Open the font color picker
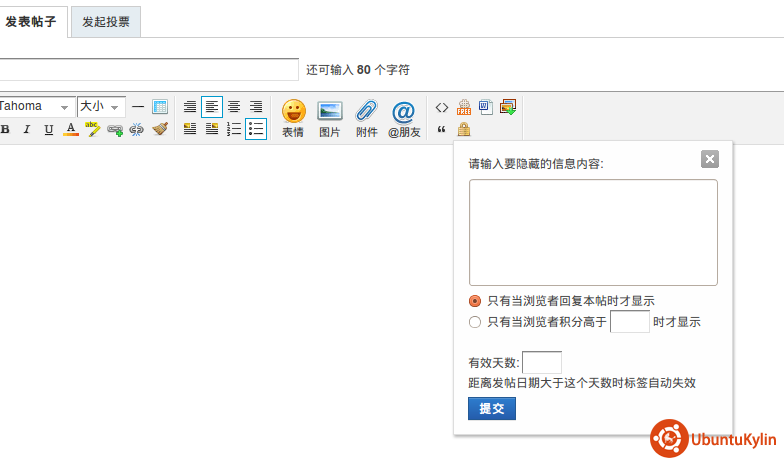 click(x=71, y=129)
